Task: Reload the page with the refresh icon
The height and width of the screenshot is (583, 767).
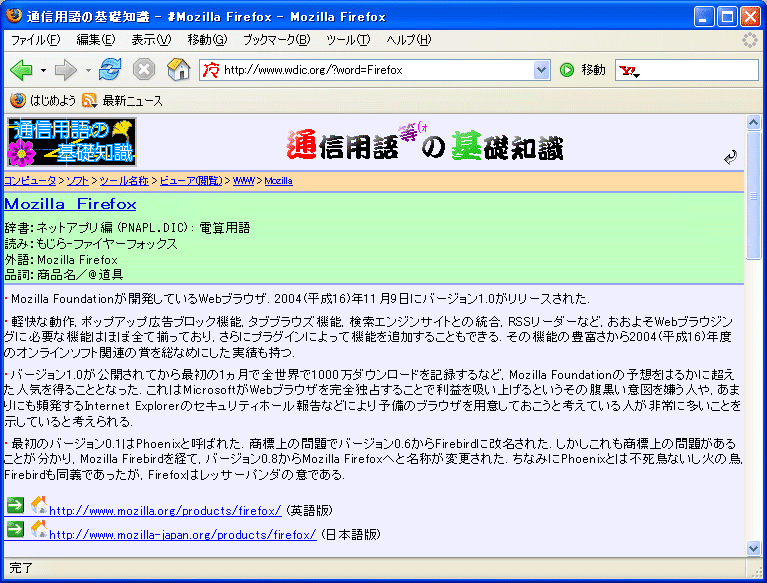Action: tap(110, 69)
